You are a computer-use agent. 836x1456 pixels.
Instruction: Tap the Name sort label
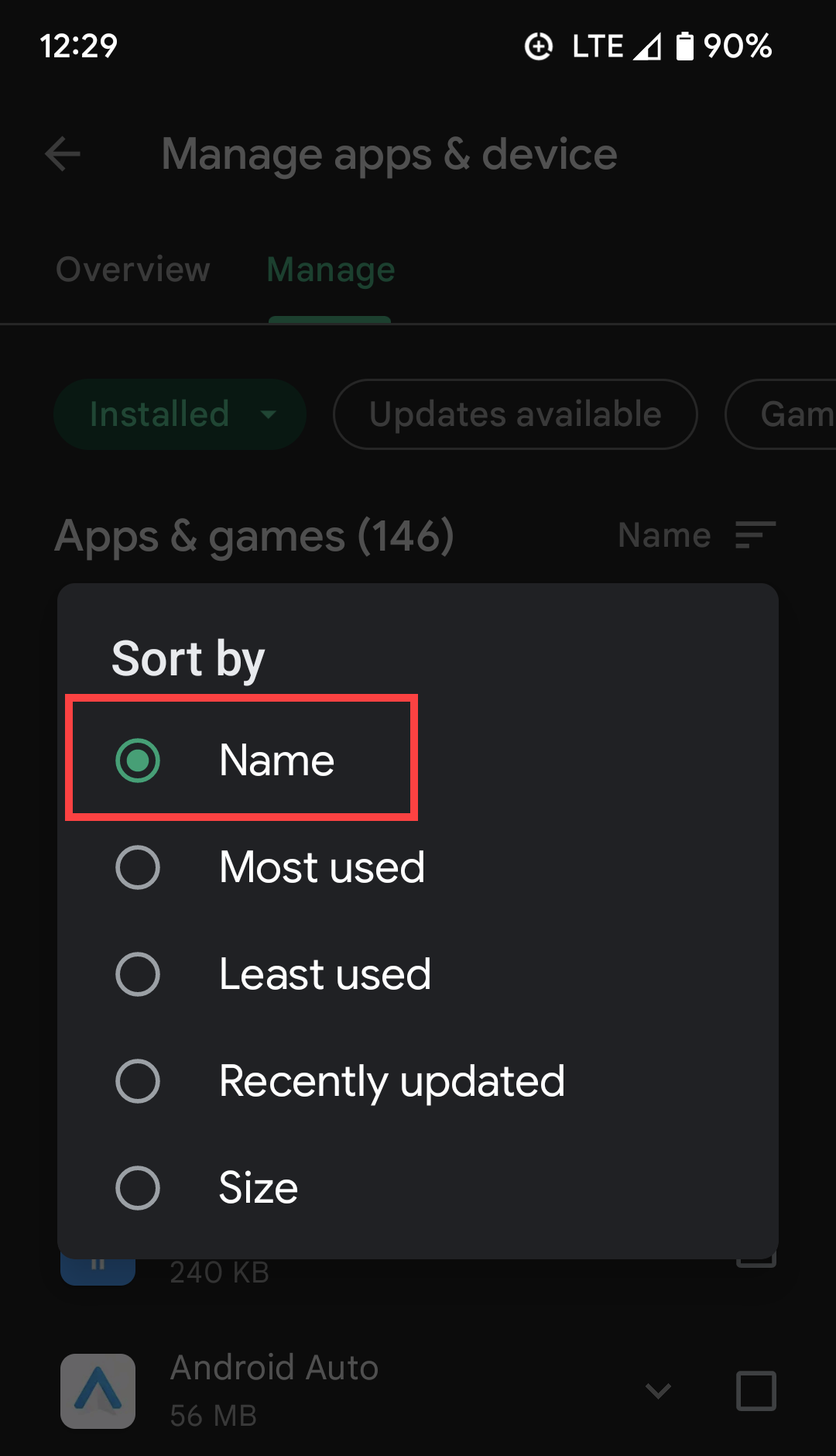click(664, 535)
